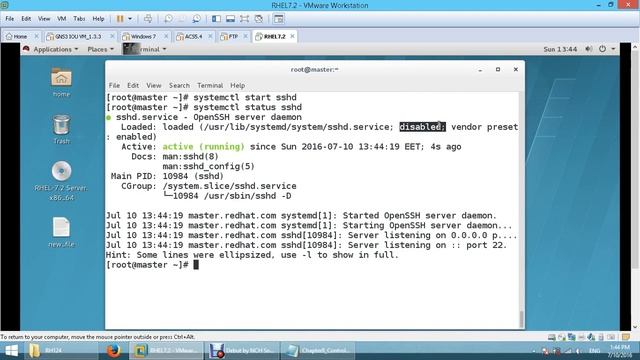
Task: Click the VMware window vertical scrollbar
Action: click(x=636, y=187)
